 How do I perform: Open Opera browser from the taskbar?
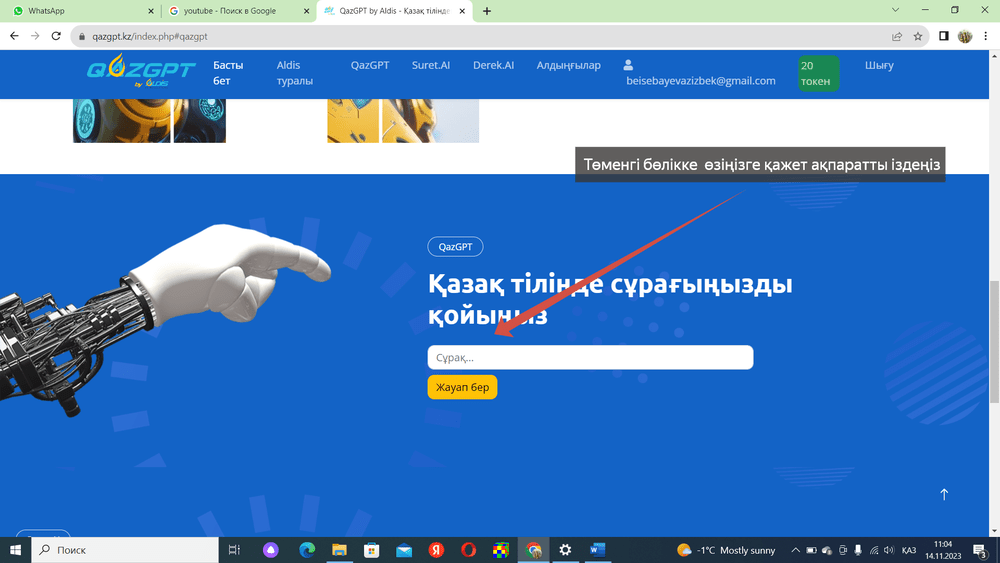point(468,550)
